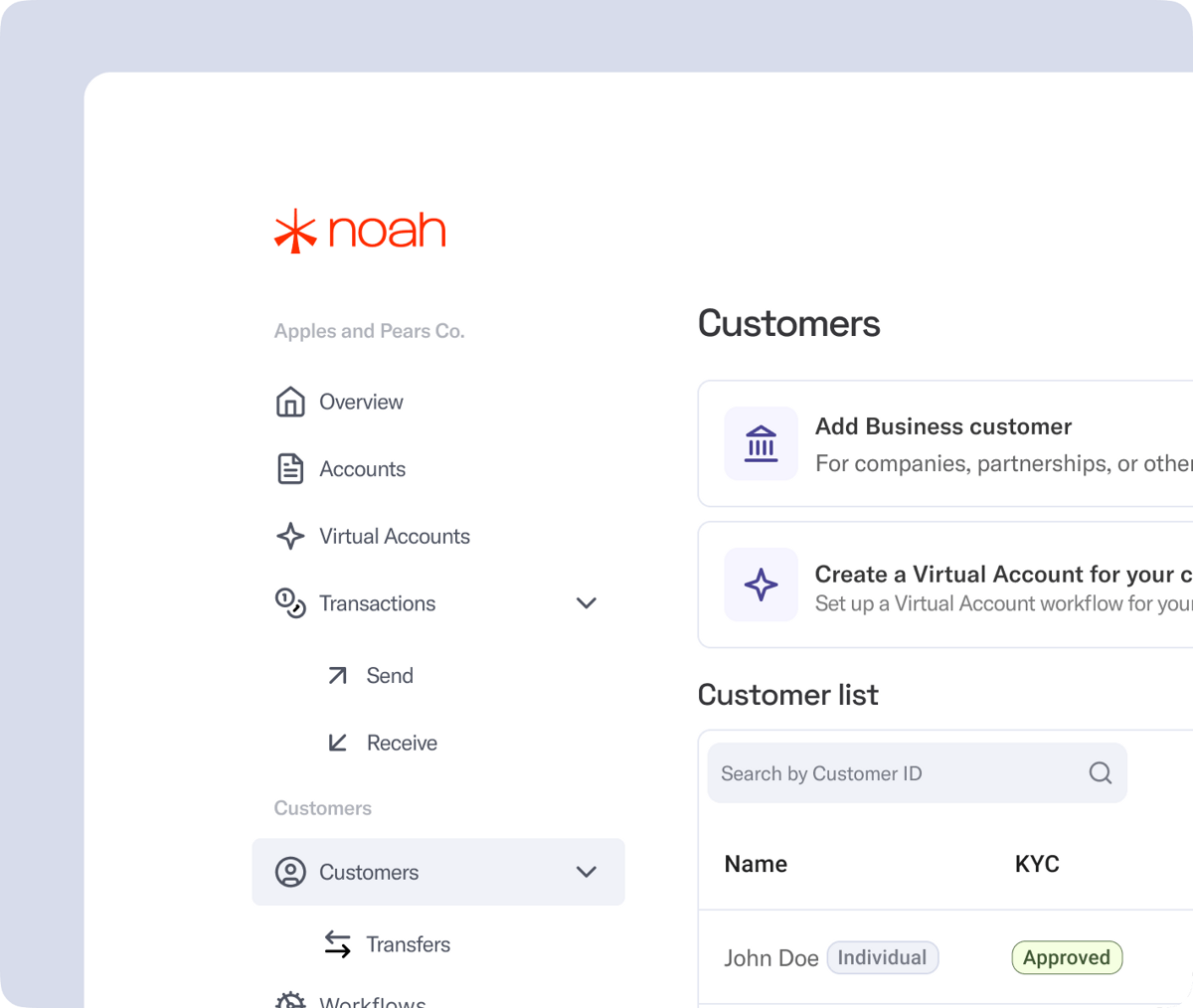Select the Customers sidebar item

click(x=438, y=872)
